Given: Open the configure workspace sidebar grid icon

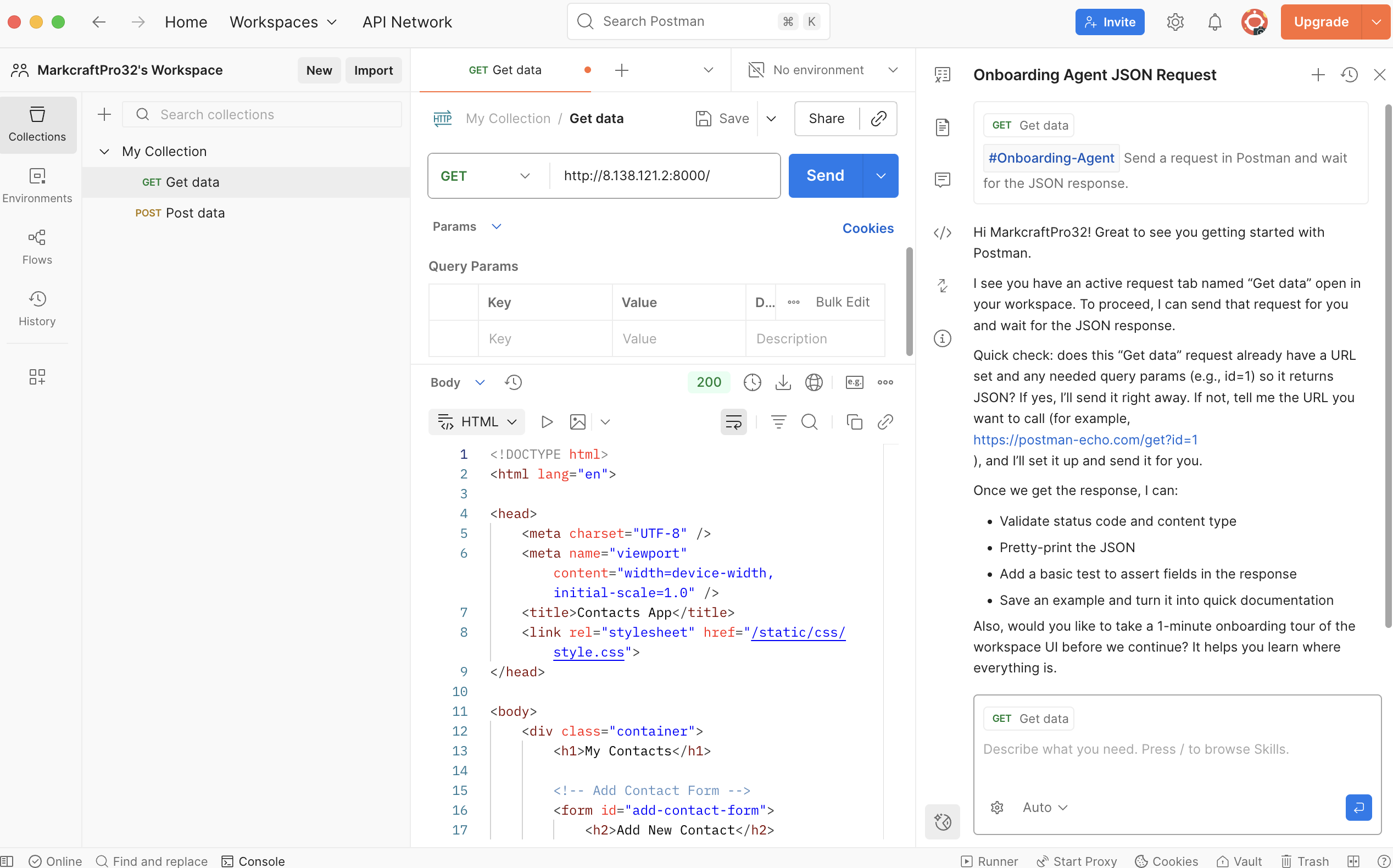Looking at the screenshot, I should point(37,377).
